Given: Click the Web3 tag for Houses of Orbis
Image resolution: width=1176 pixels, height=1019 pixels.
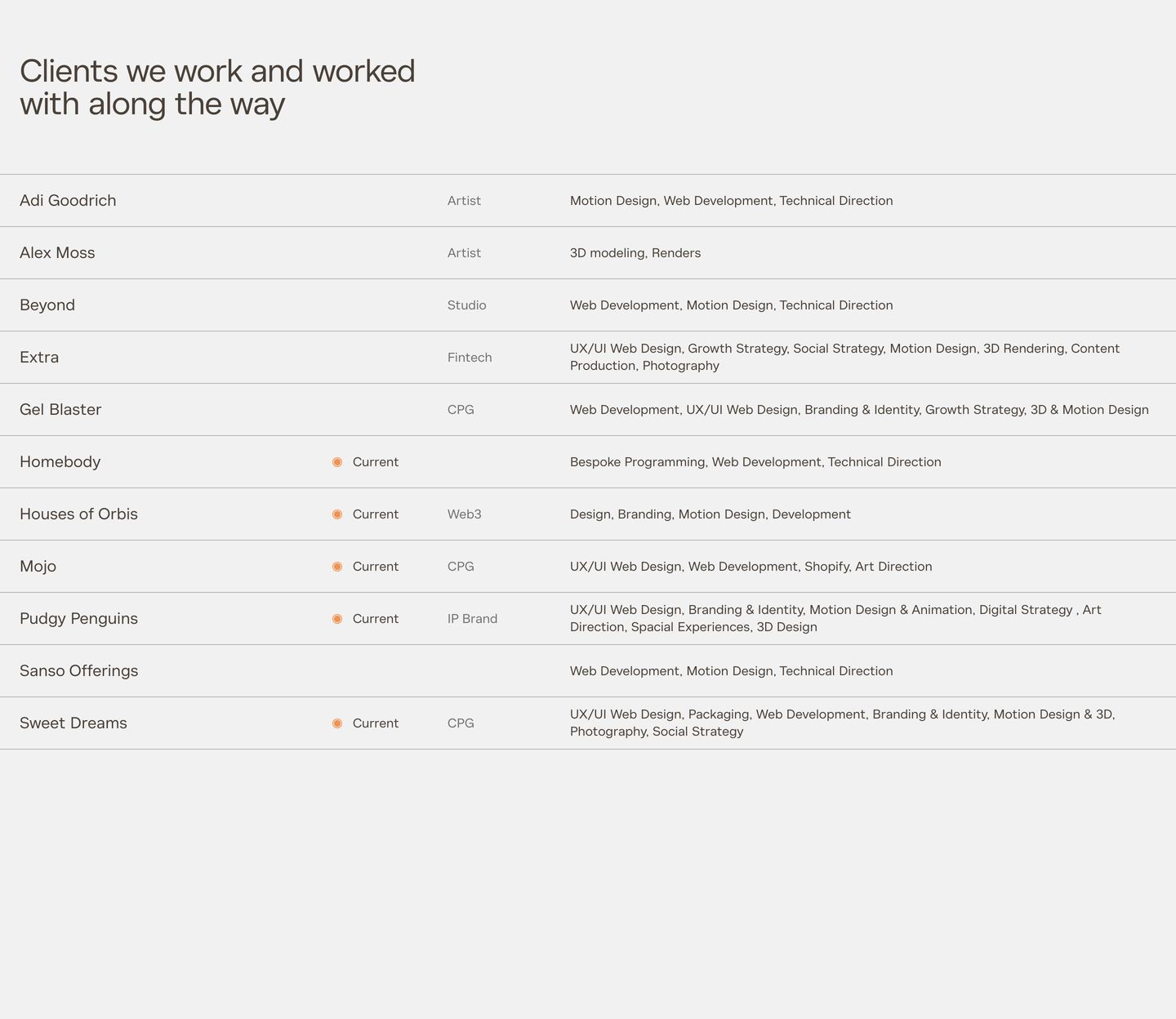Looking at the screenshot, I should pyautogui.click(x=465, y=514).
